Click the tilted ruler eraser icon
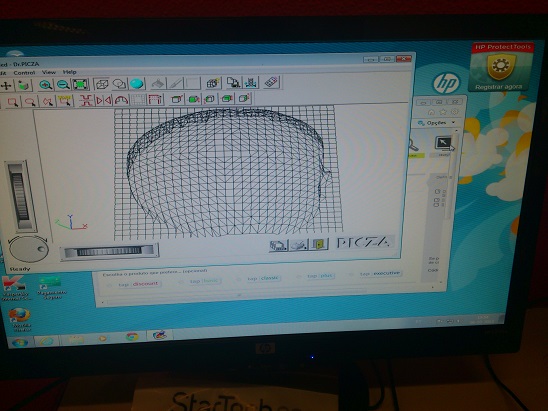 [x=272, y=82]
